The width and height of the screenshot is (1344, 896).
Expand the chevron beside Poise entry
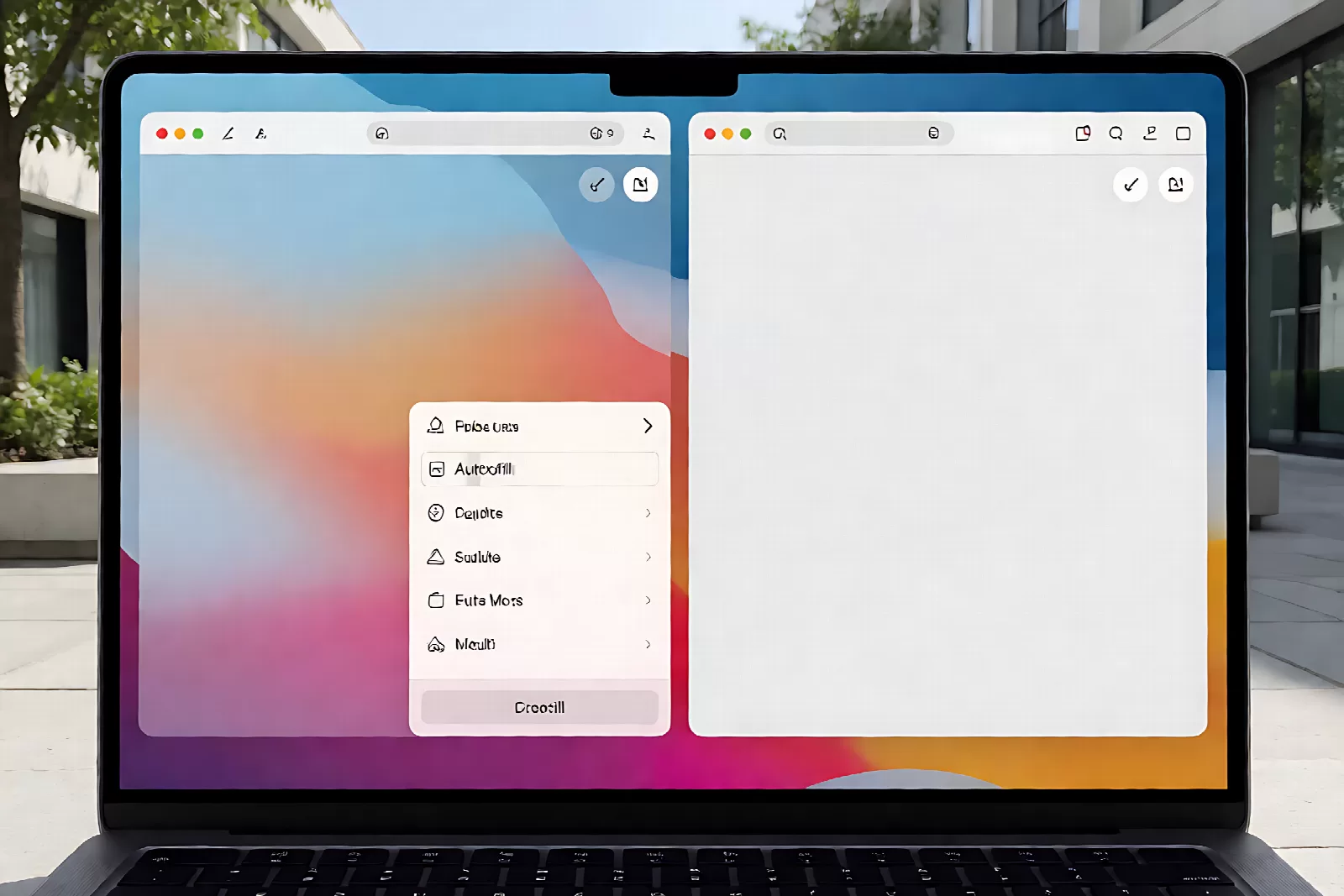(x=648, y=426)
